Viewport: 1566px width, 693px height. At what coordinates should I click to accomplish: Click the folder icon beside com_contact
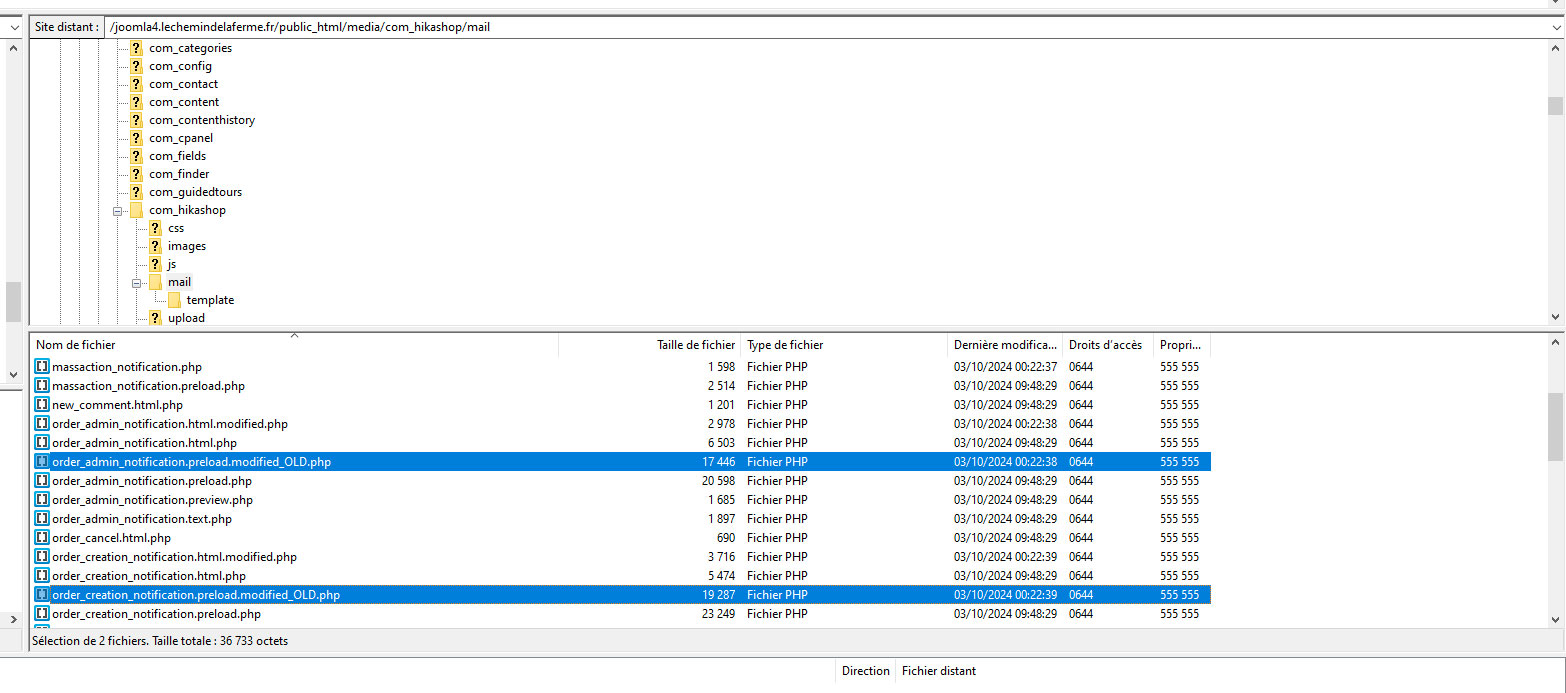point(136,84)
